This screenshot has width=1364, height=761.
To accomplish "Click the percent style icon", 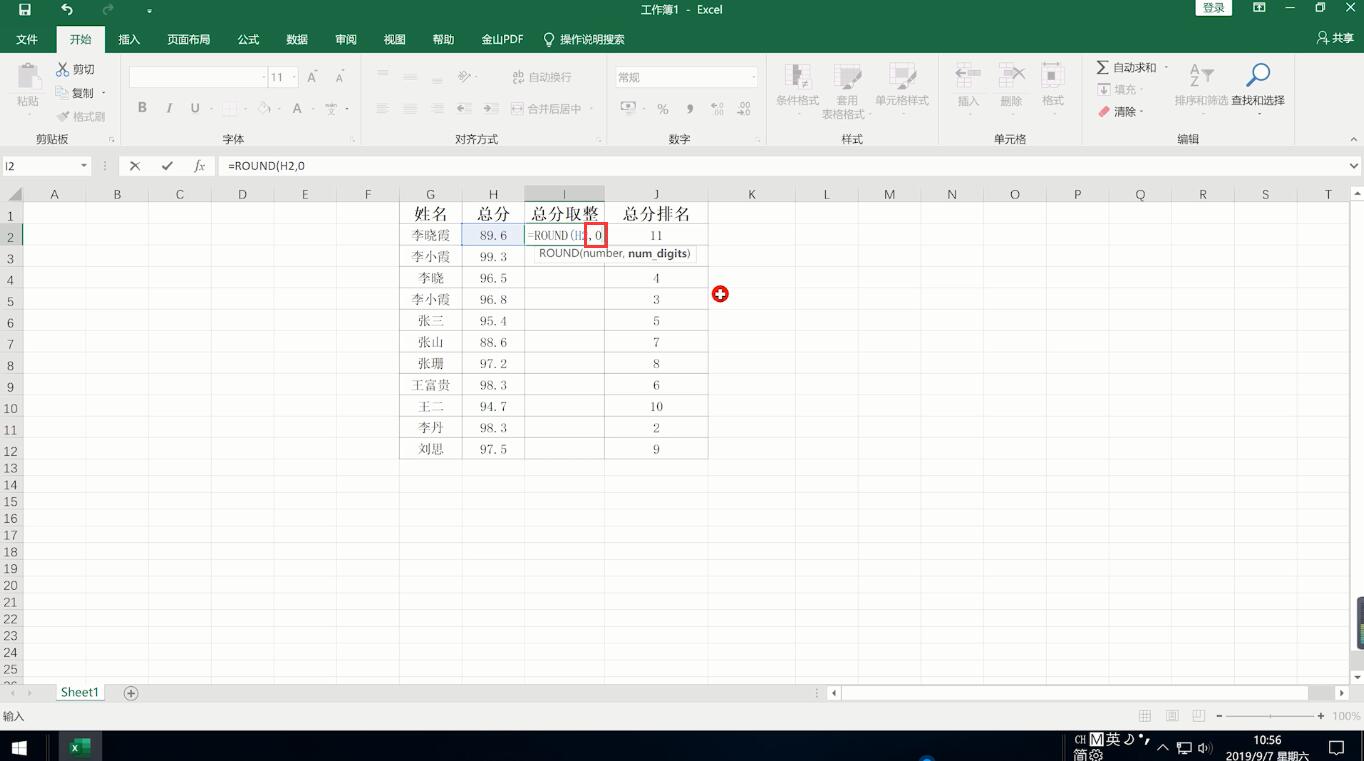I will (x=662, y=108).
